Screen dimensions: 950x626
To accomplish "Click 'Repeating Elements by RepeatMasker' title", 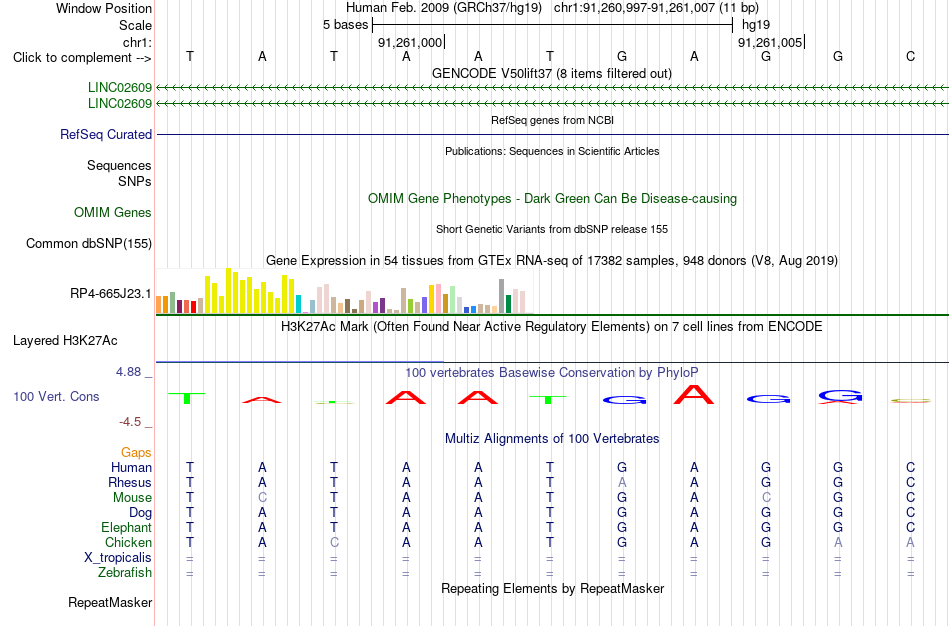I will point(553,589).
